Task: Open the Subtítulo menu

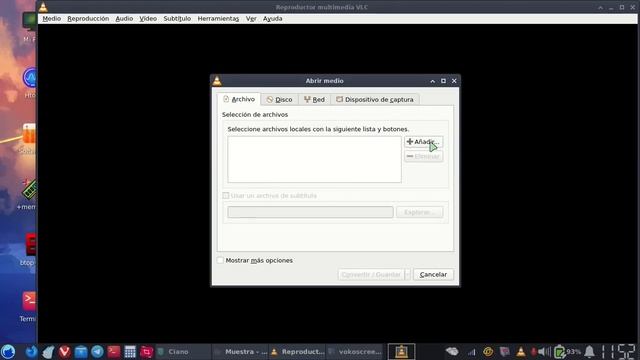Action: [x=177, y=19]
